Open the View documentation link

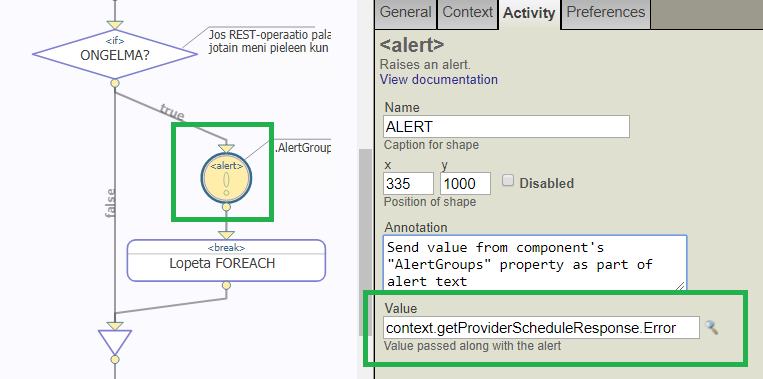438,79
